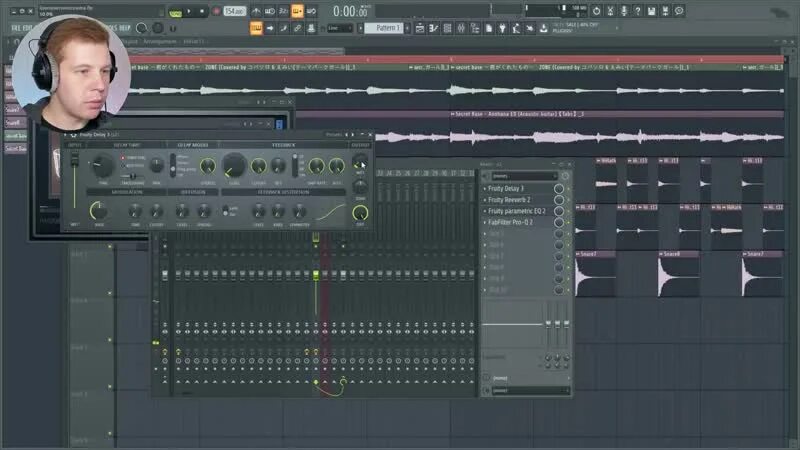The width and height of the screenshot is (800, 450).
Task: Open help with the question mark icon
Action: coord(637,11)
